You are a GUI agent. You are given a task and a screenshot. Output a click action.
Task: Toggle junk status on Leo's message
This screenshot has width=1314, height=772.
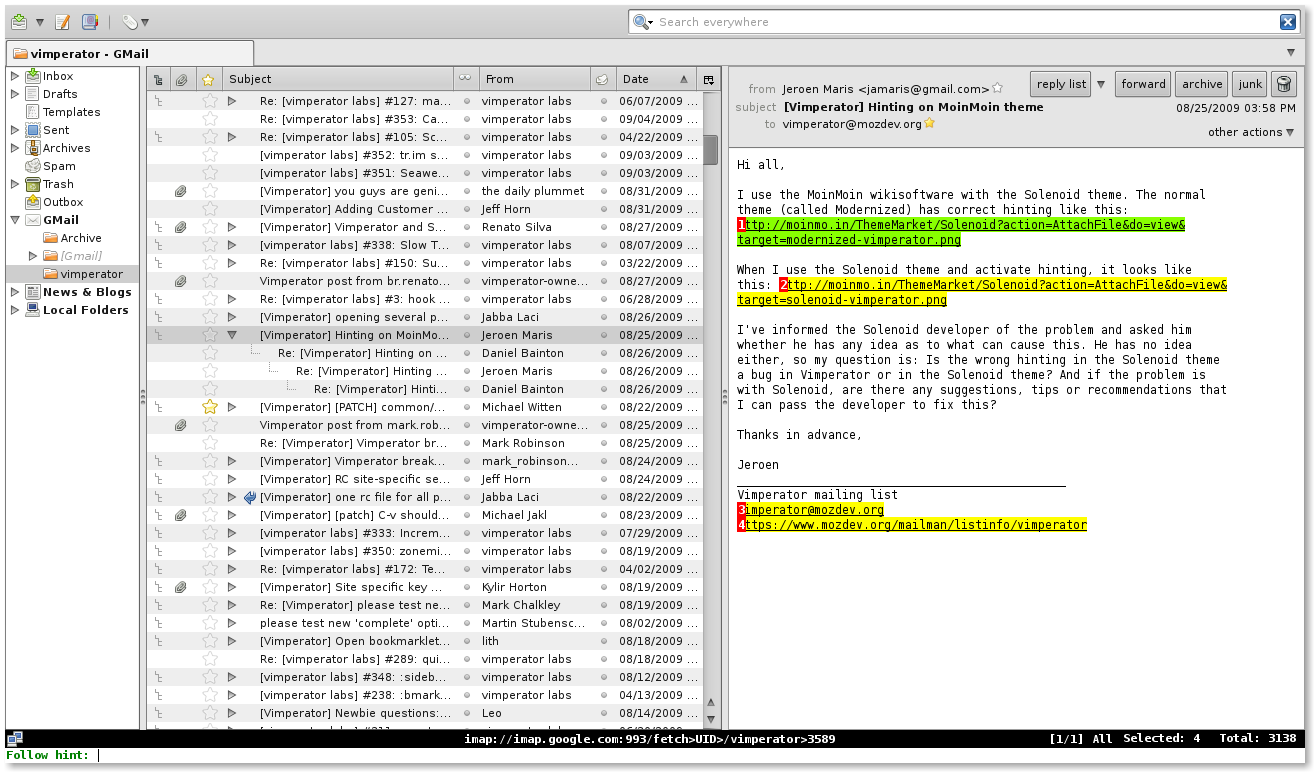603,713
